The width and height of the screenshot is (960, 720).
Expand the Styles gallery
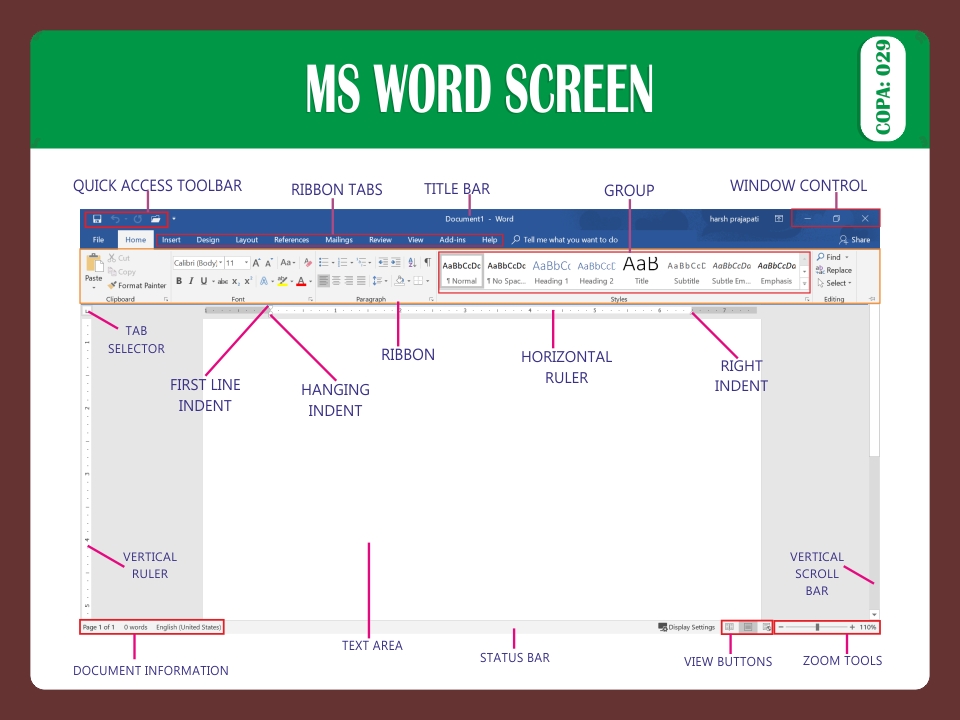804,282
